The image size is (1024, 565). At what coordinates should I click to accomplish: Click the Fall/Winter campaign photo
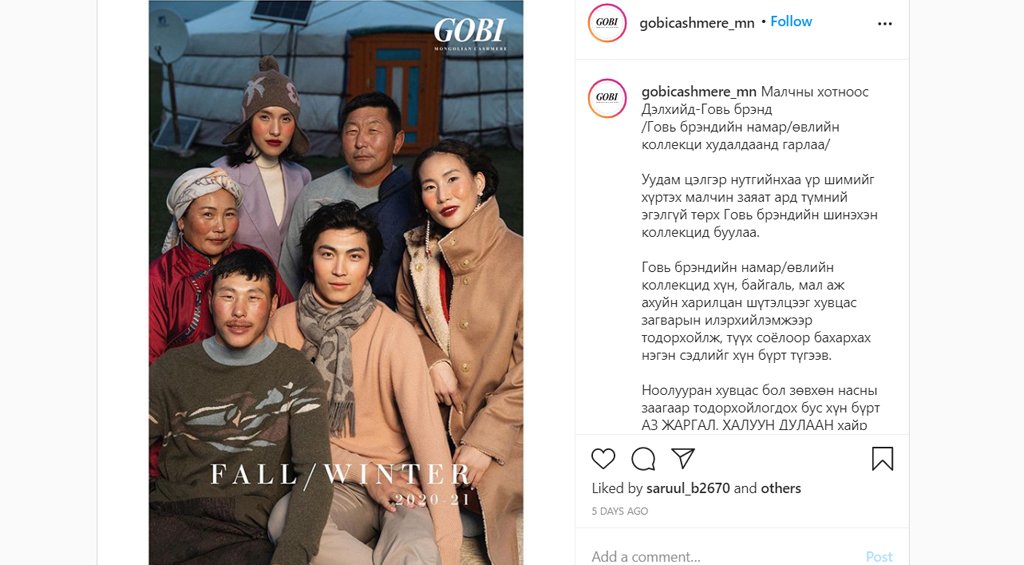coord(336,282)
